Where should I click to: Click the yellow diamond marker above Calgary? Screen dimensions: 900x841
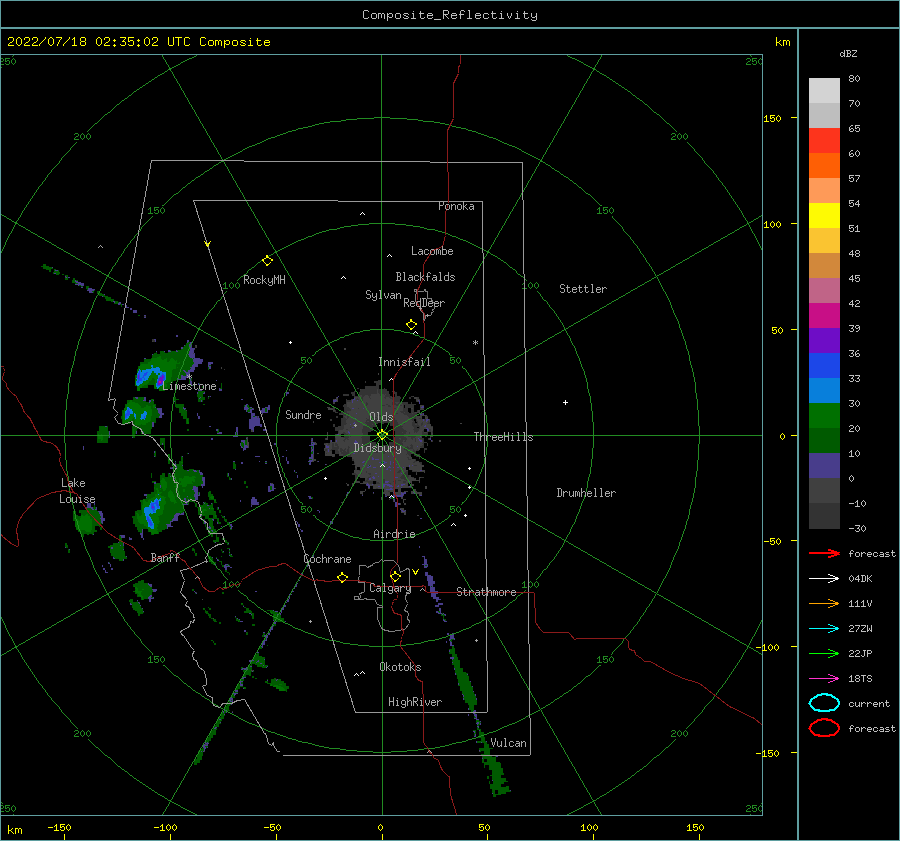coord(395,576)
